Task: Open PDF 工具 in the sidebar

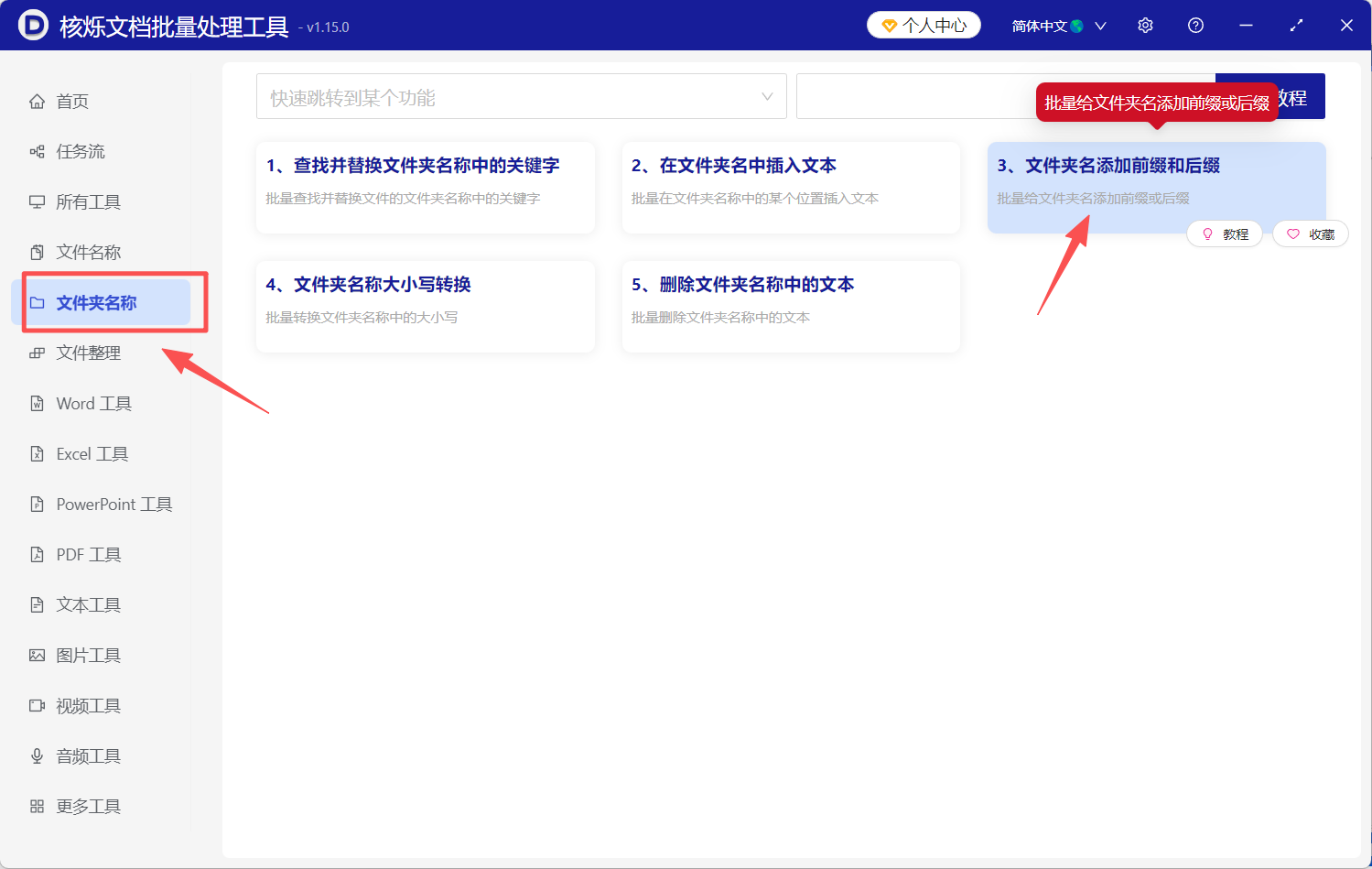Action: point(101,554)
